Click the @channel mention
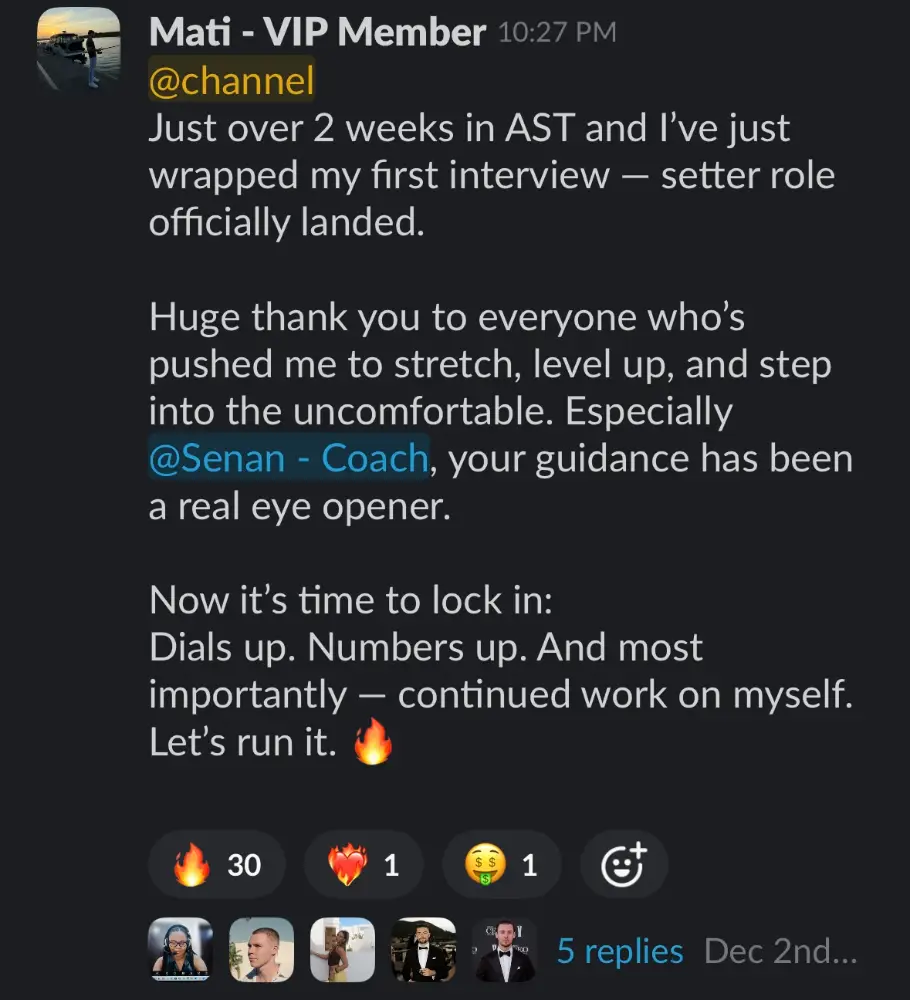Screen dimensions: 910x1000 231,81
